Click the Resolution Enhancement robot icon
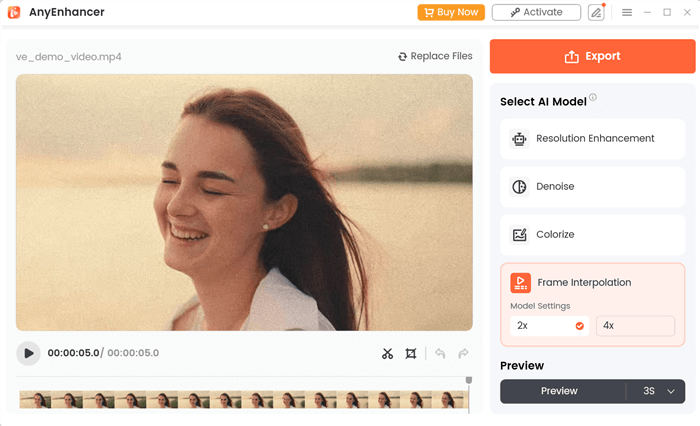The width and height of the screenshot is (700, 426). (519, 139)
